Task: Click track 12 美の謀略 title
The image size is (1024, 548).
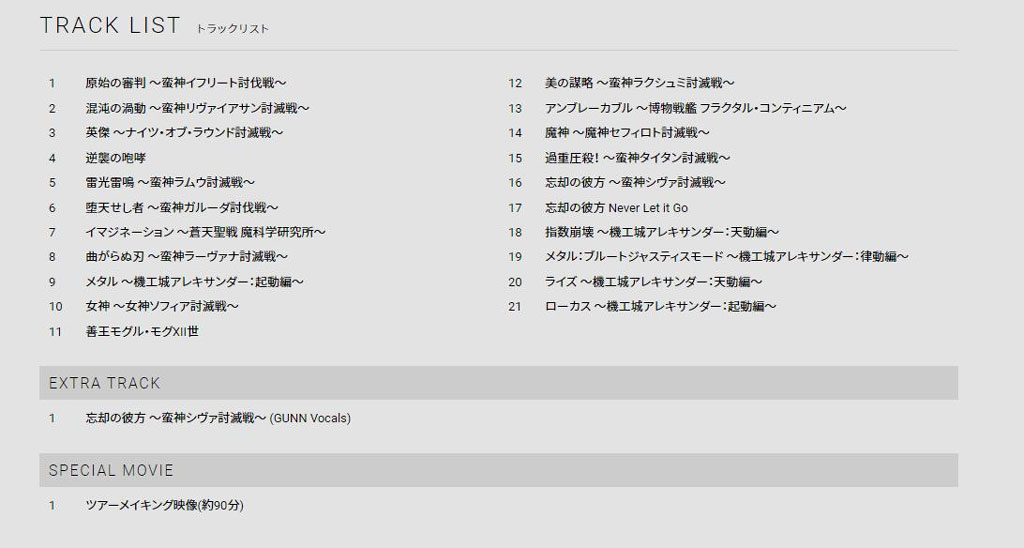Action: (x=639, y=83)
